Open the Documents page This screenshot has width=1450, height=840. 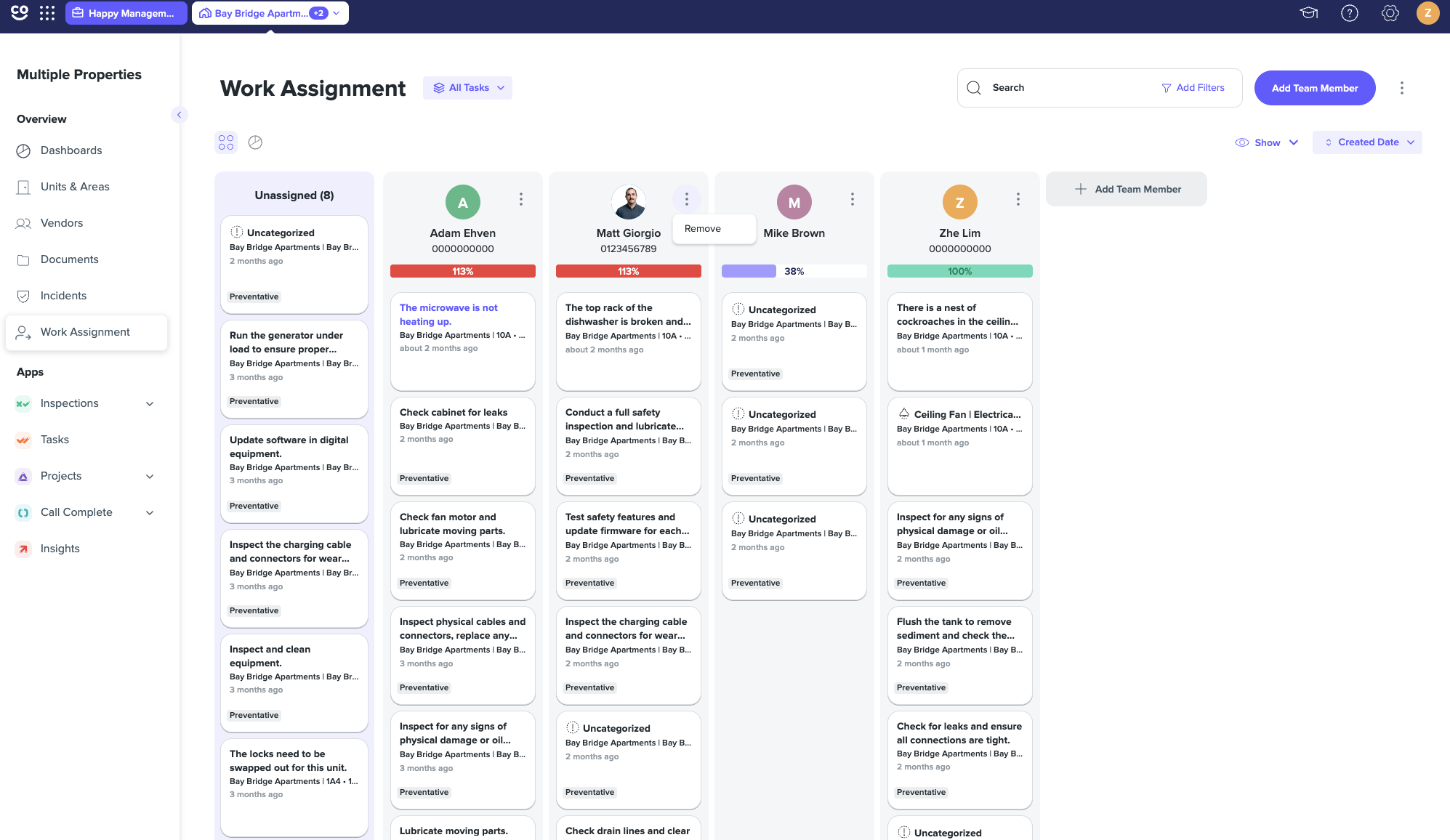70,259
